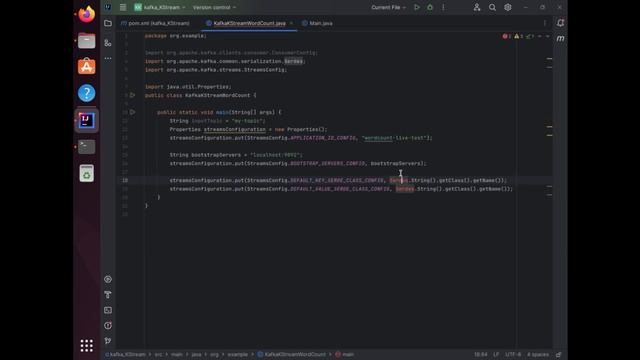Viewport: 640px width, 360px height.
Task: Open the More Actions menu in the title bar
Action: pyautogui.click(x=443, y=7)
